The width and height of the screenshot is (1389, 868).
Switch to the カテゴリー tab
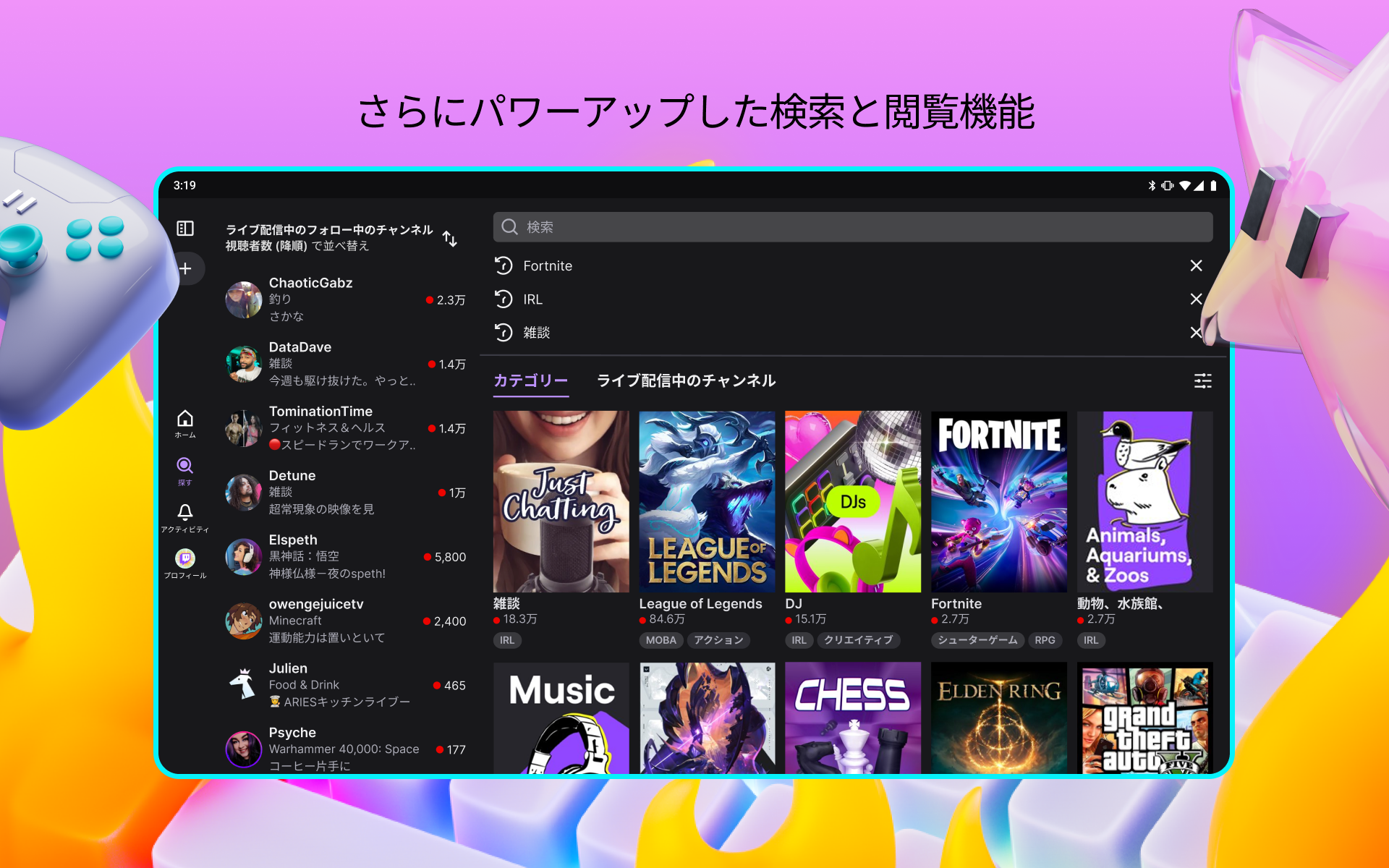531,380
